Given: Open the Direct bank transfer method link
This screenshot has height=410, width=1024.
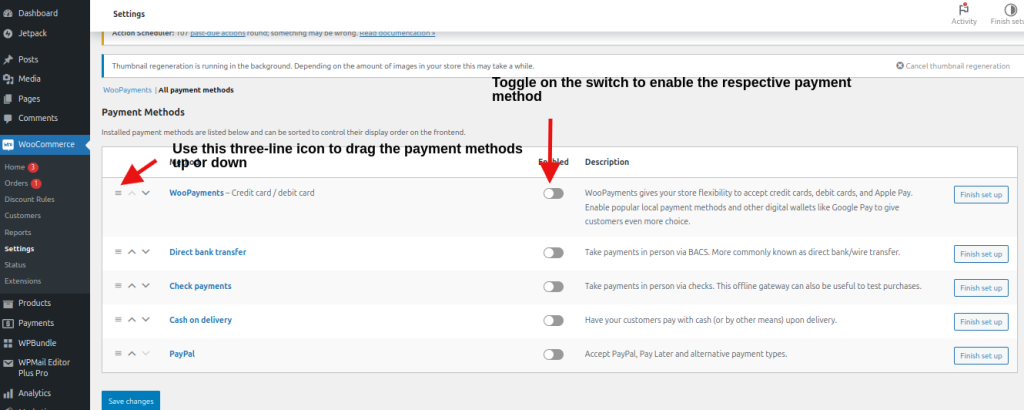Looking at the screenshot, I should [x=208, y=252].
